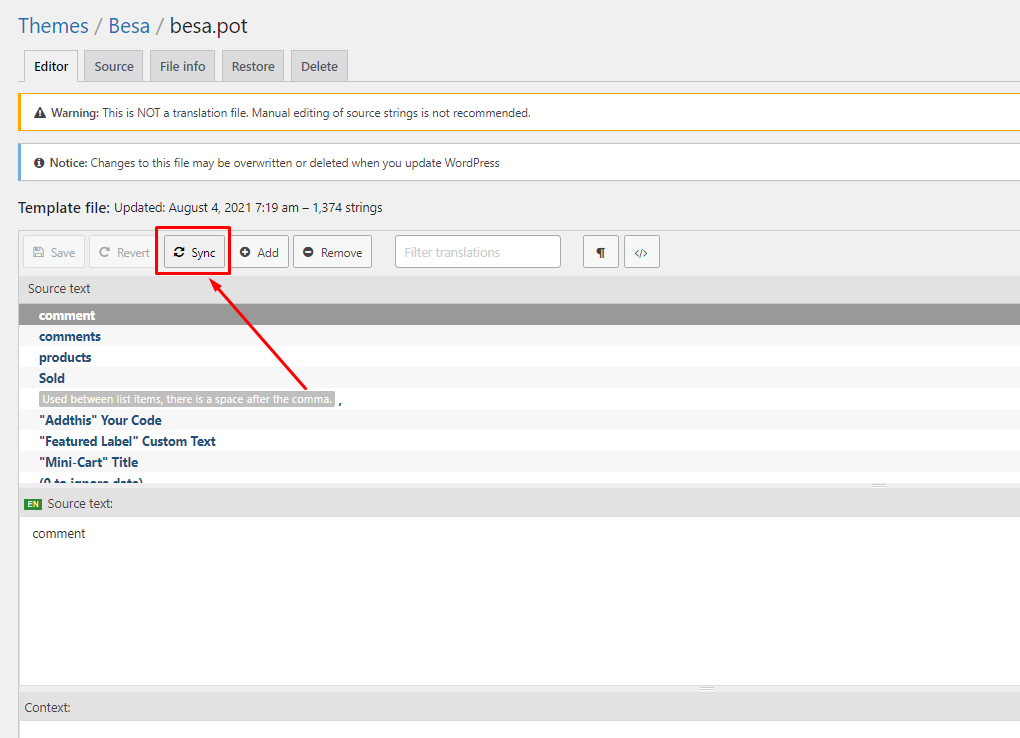This screenshot has width=1020, height=738.
Task: Click the Revert button
Action: tap(124, 252)
